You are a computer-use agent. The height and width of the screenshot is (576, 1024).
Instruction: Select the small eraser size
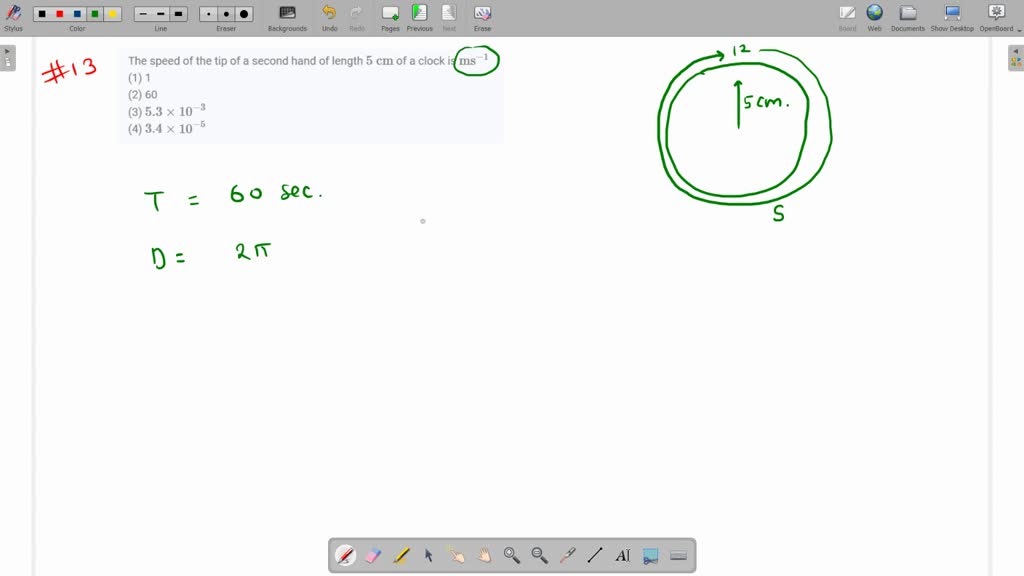[x=208, y=14]
